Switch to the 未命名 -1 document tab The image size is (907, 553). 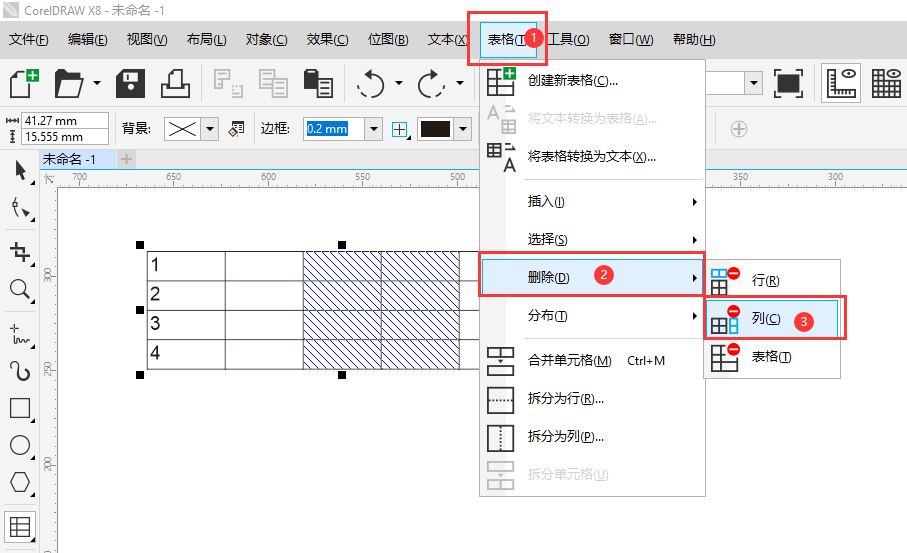78,159
